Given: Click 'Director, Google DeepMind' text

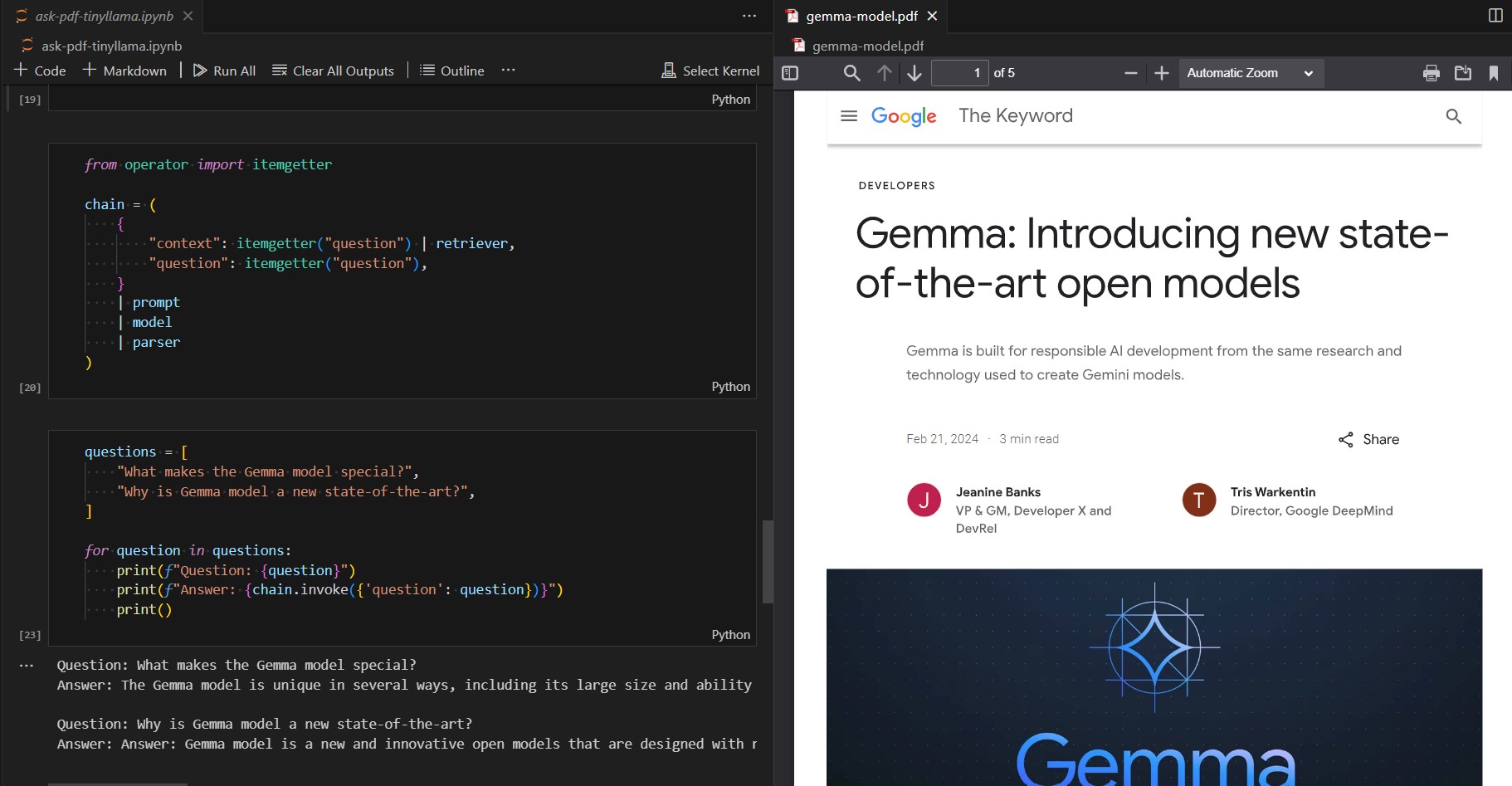Looking at the screenshot, I should (x=1311, y=511).
